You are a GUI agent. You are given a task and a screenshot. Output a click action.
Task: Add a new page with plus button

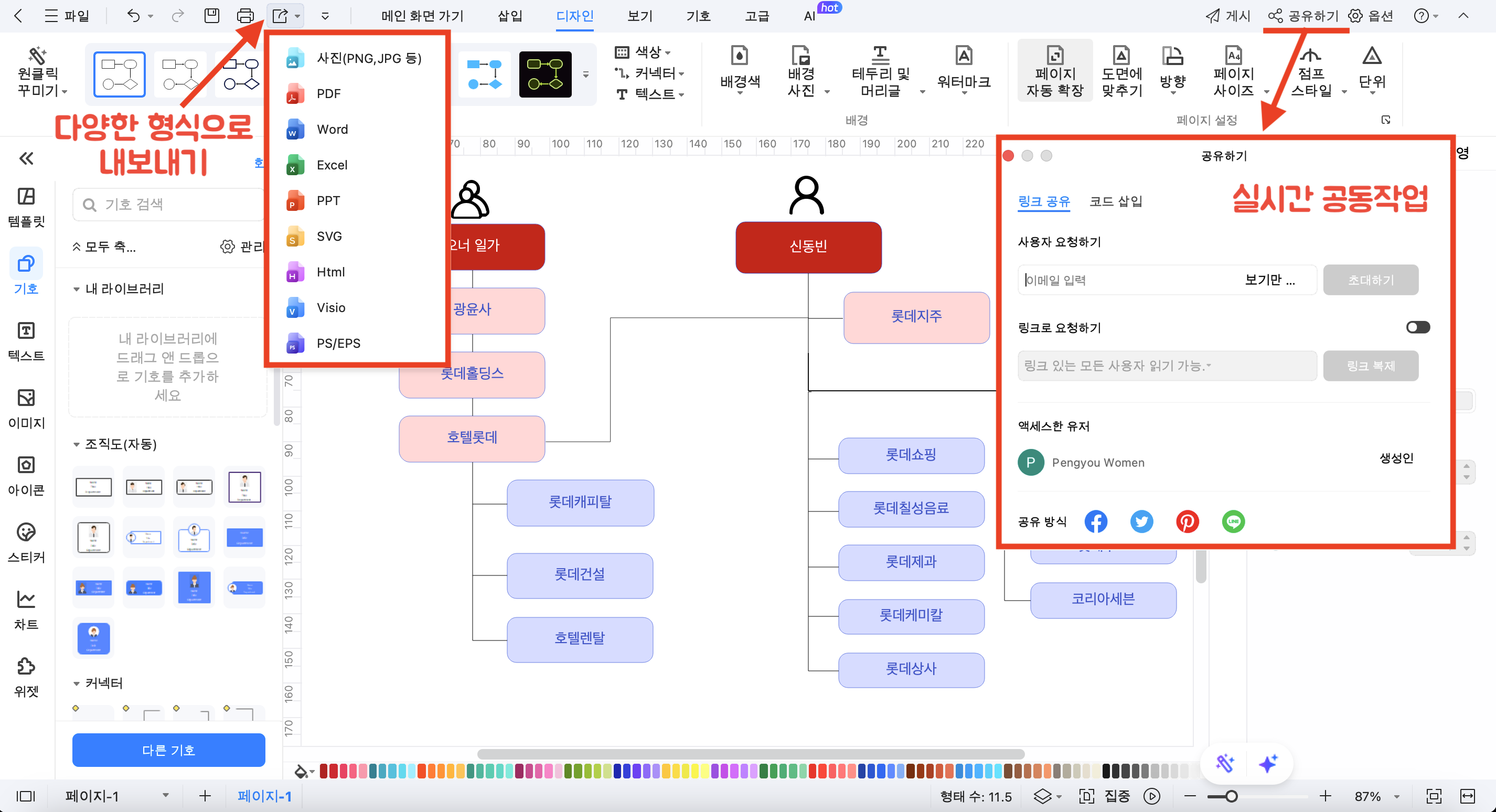[205, 796]
